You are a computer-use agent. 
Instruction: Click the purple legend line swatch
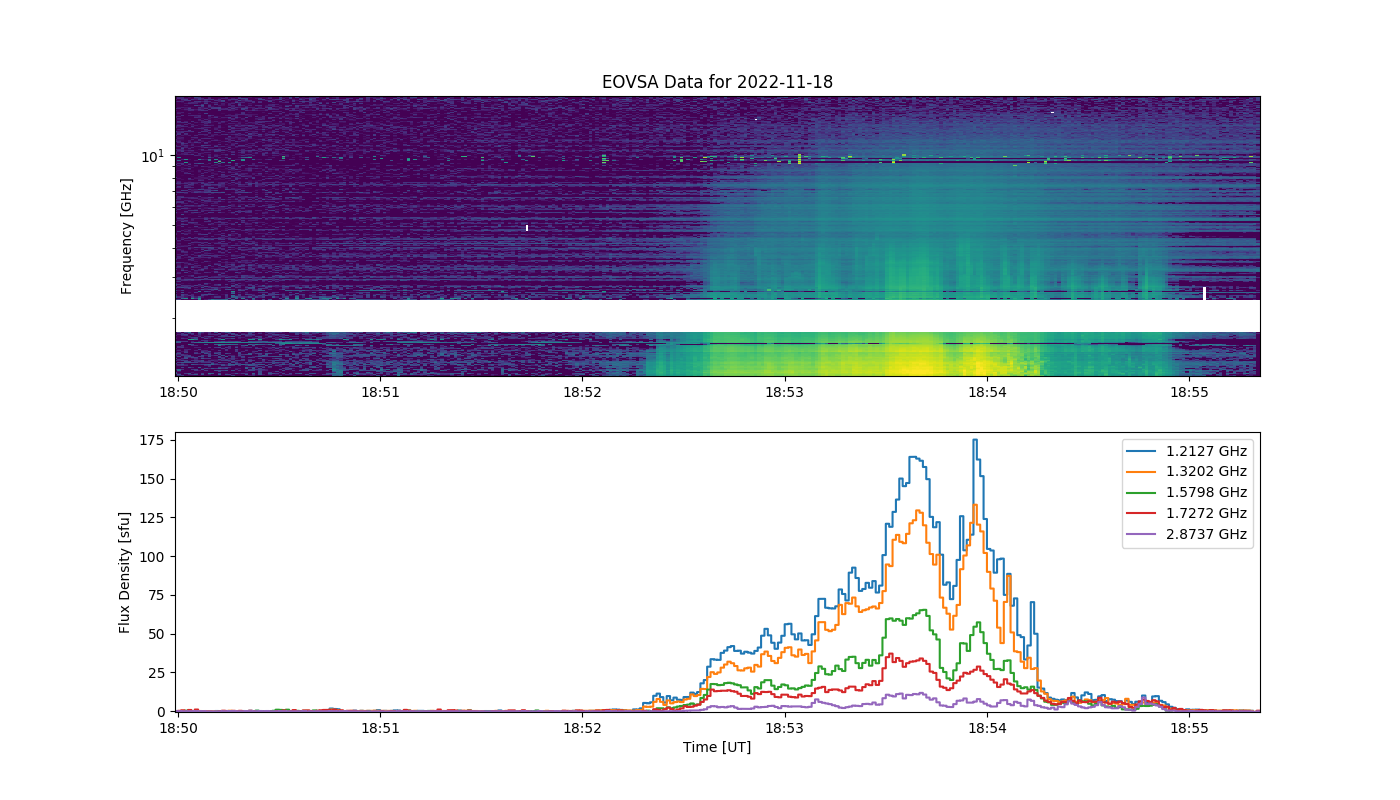coord(1142,535)
